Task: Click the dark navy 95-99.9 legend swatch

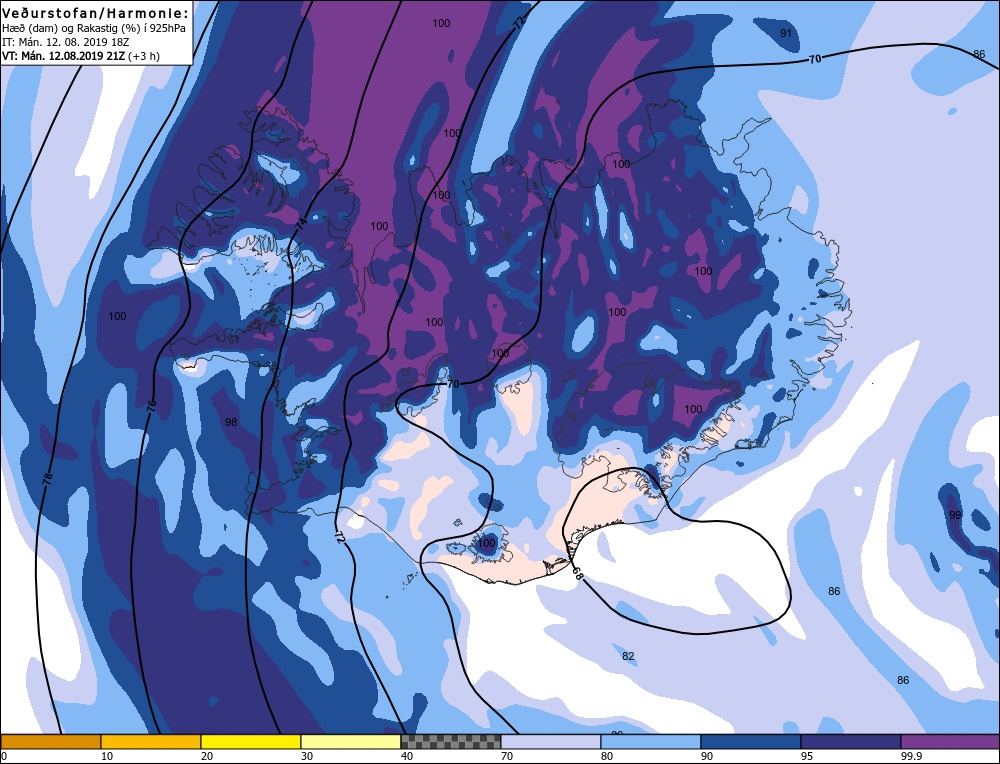Action: pos(851,741)
